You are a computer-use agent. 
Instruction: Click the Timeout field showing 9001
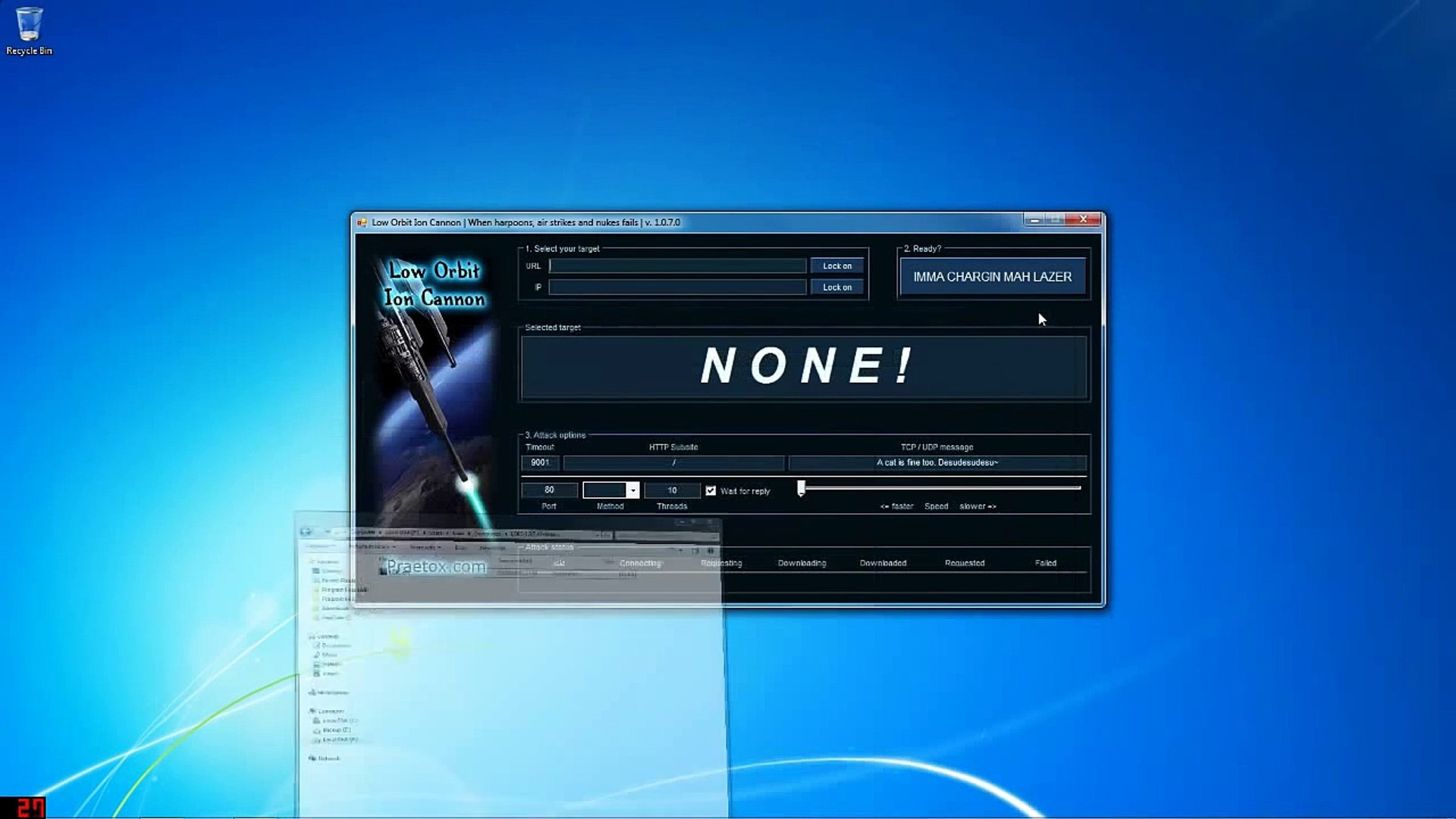[x=540, y=463]
